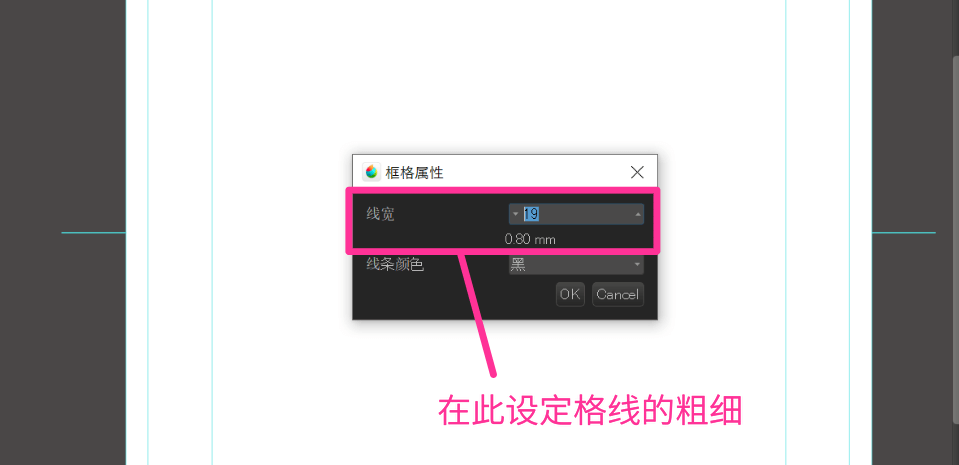The height and width of the screenshot is (465, 959).
Task: Increase 线宽 with the right arrow
Action: pyautogui.click(x=638, y=214)
